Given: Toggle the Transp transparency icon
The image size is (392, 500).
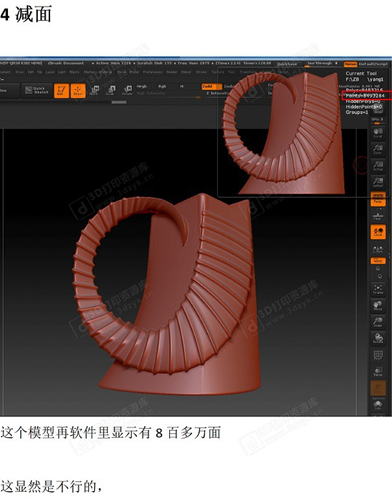Looking at the screenshot, I should click(x=377, y=372).
